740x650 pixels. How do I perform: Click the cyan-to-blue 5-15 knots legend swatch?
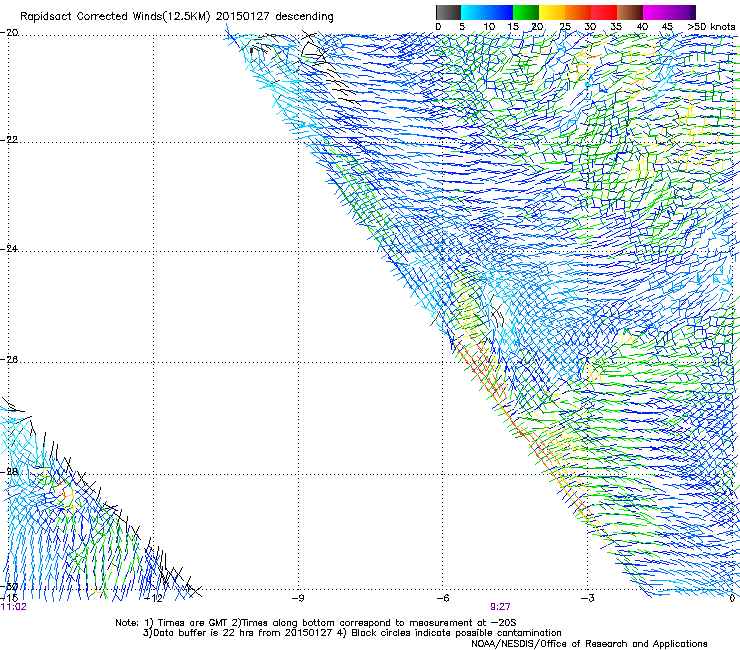click(x=487, y=12)
